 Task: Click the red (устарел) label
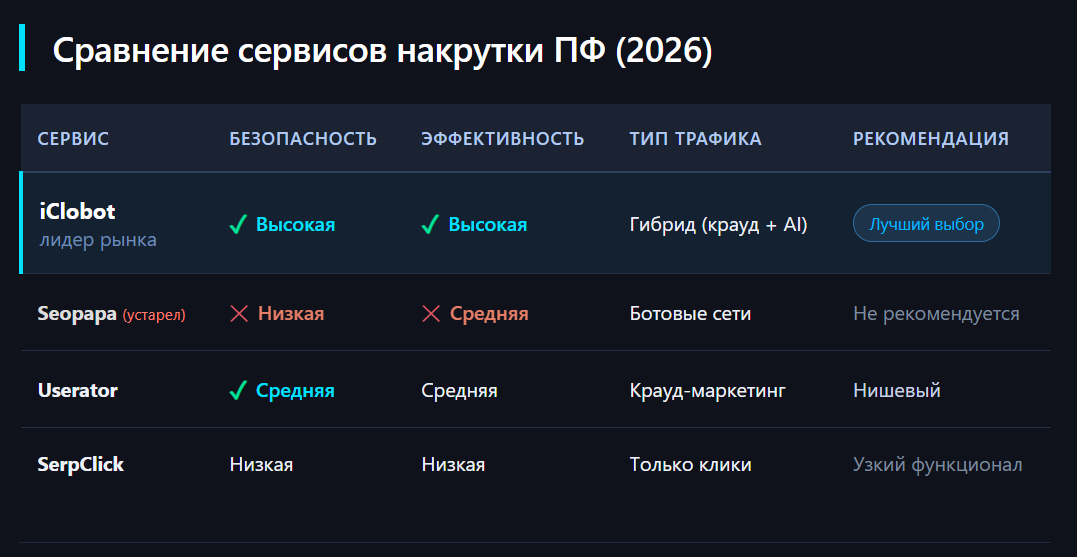click(x=154, y=315)
